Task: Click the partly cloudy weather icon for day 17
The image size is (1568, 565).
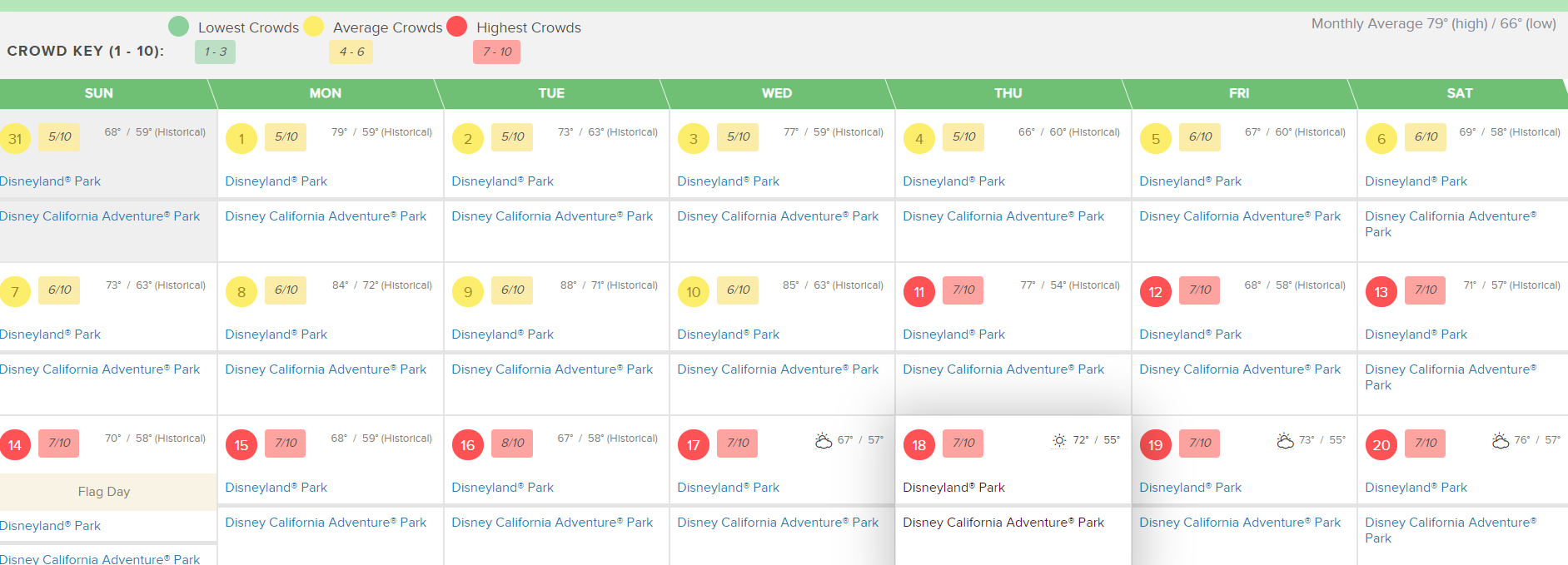Action: 824,441
